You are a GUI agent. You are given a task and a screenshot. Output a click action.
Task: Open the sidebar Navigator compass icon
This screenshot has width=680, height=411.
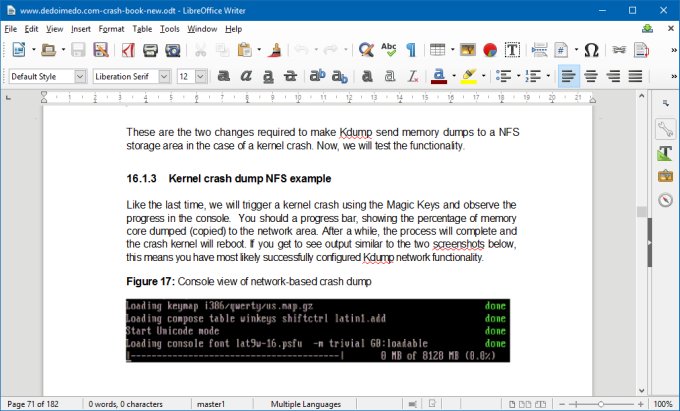[x=665, y=200]
